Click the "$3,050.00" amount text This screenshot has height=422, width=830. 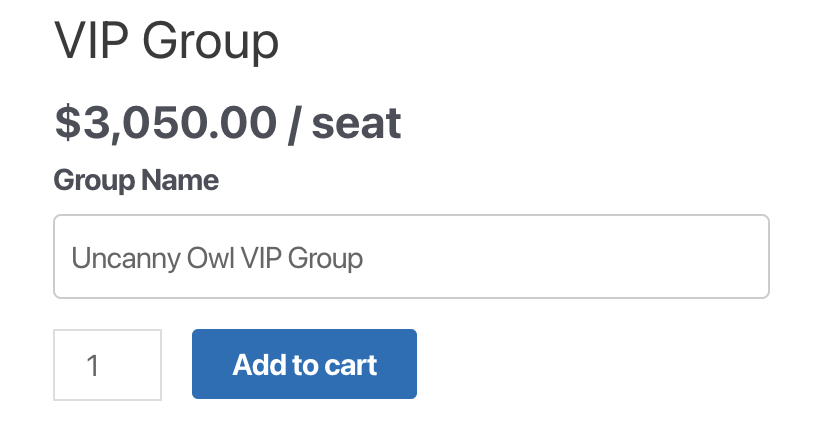tap(165, 122)
